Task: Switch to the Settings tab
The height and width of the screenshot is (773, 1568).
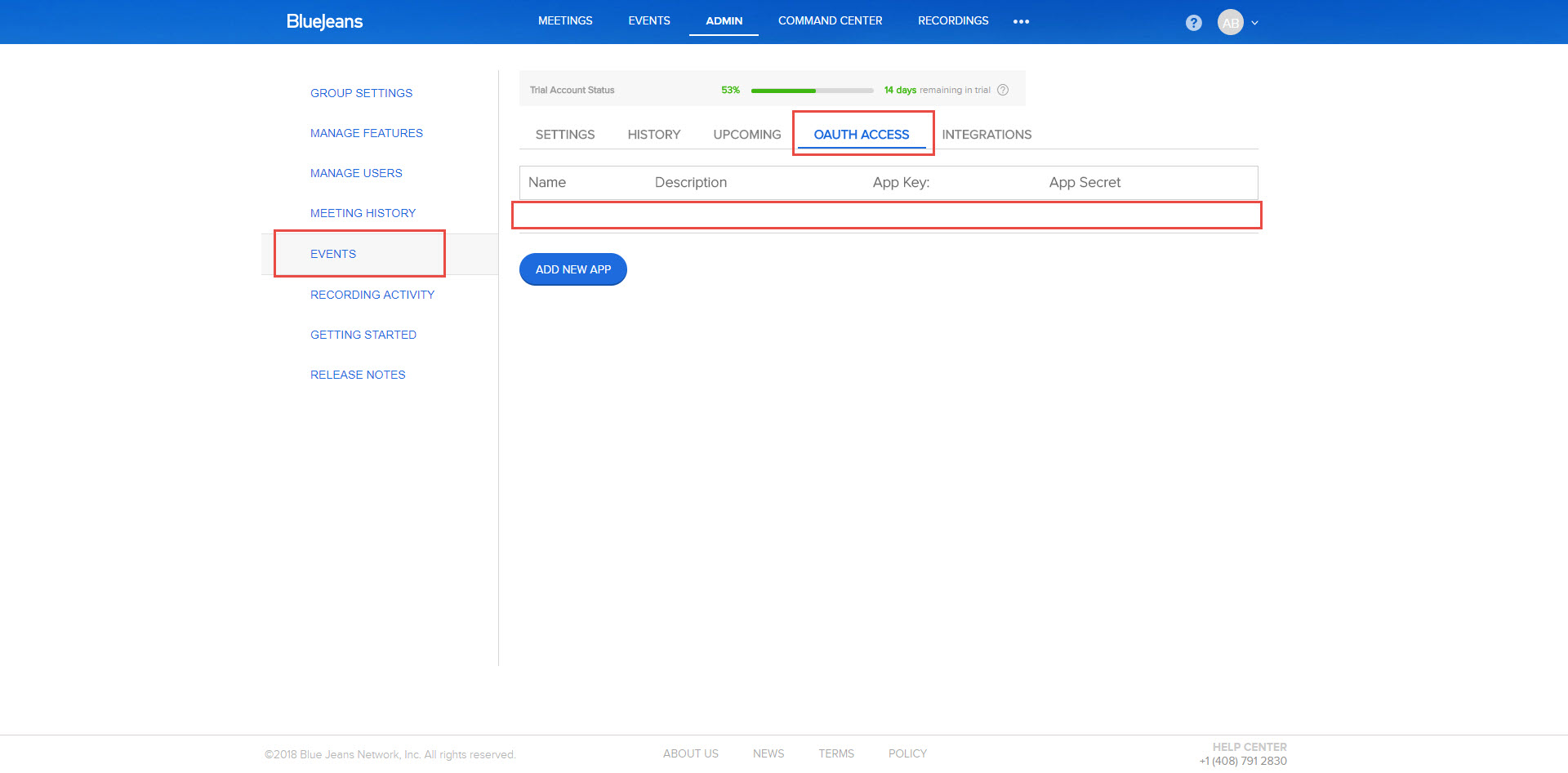Action: (565, 135)
